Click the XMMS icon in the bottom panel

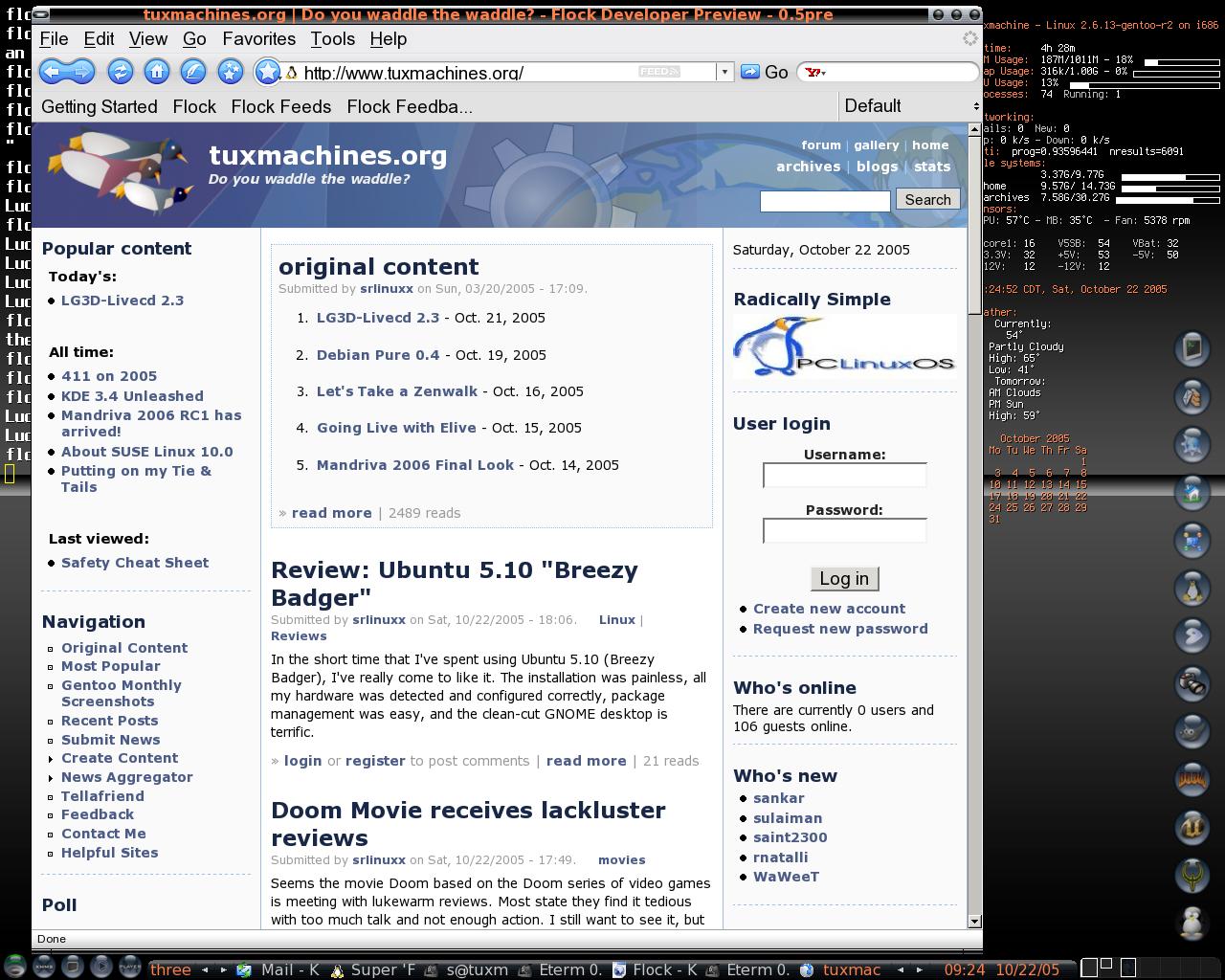pyautogui.click(x=43, y=967)
